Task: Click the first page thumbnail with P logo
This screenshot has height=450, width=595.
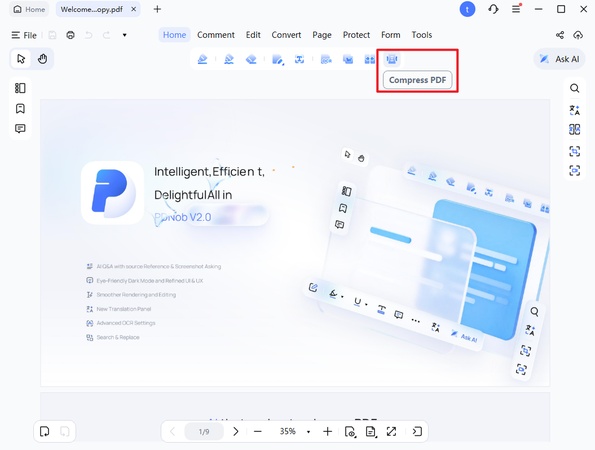Action: (295, 243)
